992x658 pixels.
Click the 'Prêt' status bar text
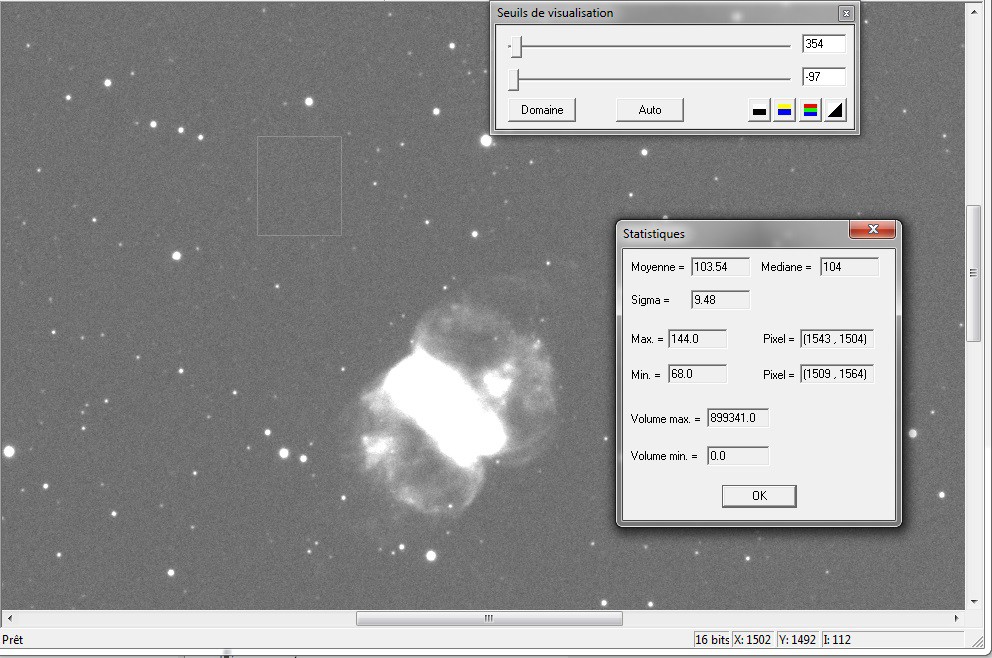[13, 640]
